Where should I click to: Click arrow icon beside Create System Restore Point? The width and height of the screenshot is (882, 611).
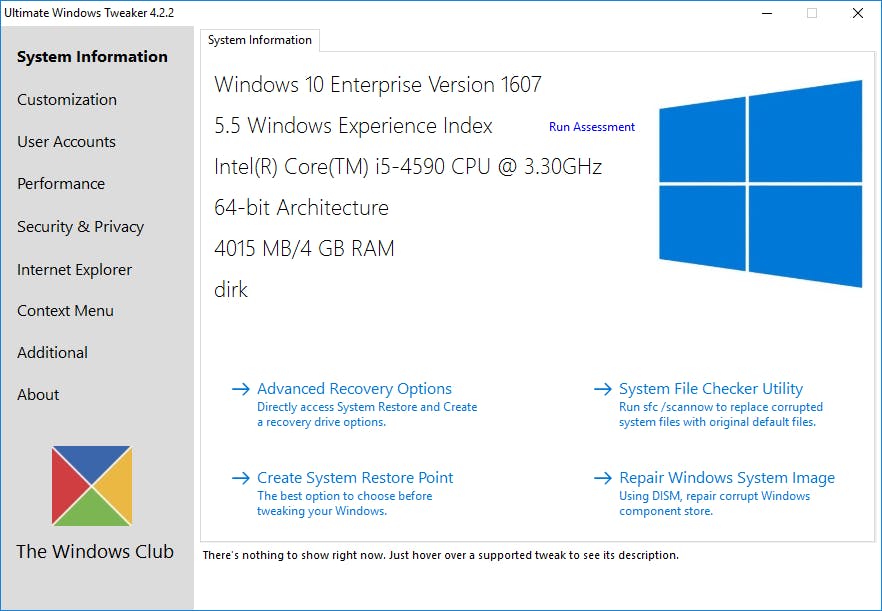(x=240, y=479)
